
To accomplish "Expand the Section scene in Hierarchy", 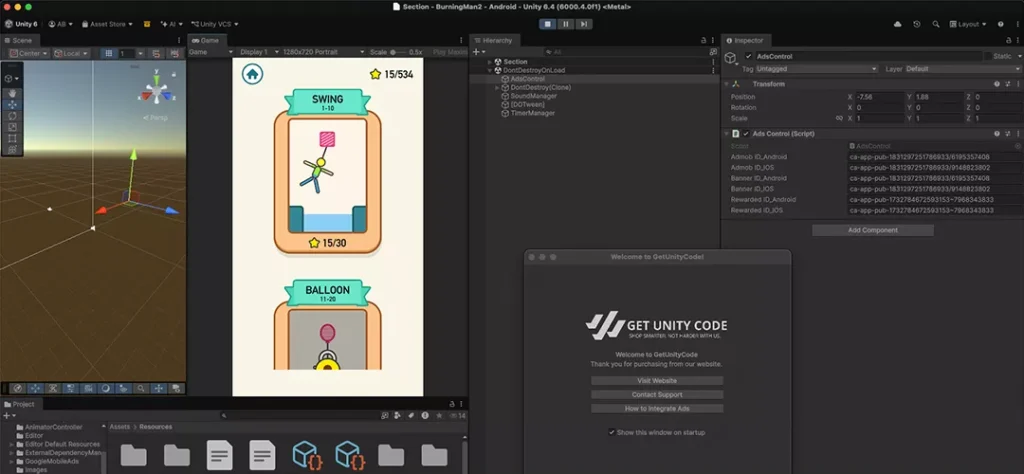I will (x=490, y=61).
